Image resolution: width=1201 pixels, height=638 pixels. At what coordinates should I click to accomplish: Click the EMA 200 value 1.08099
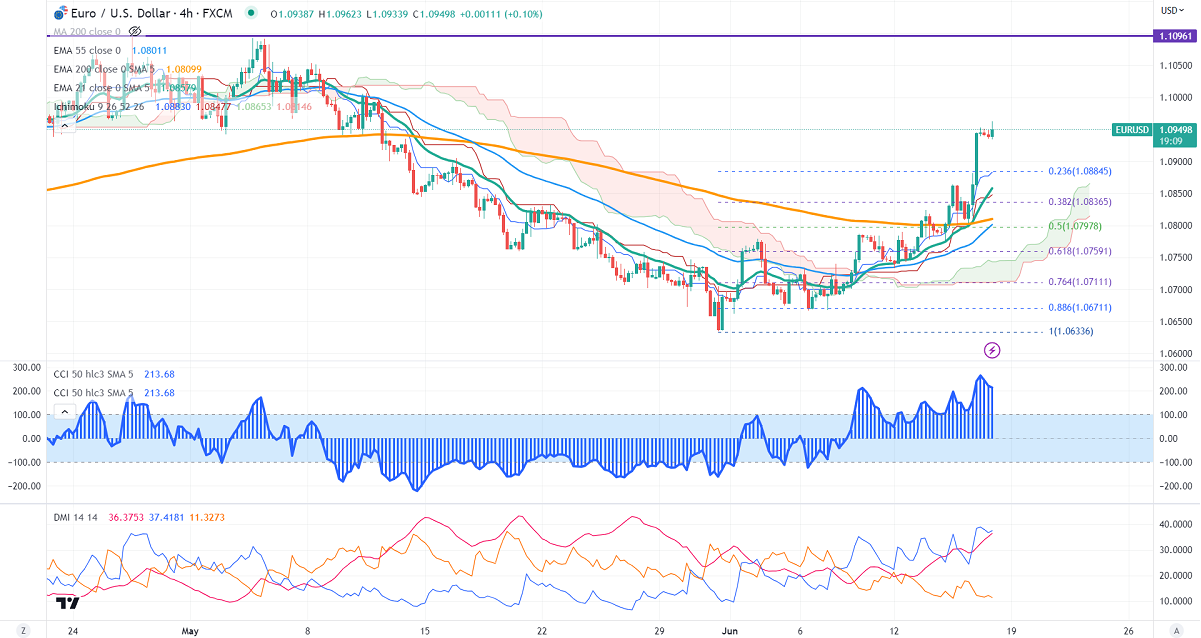[x=185, y=69]
